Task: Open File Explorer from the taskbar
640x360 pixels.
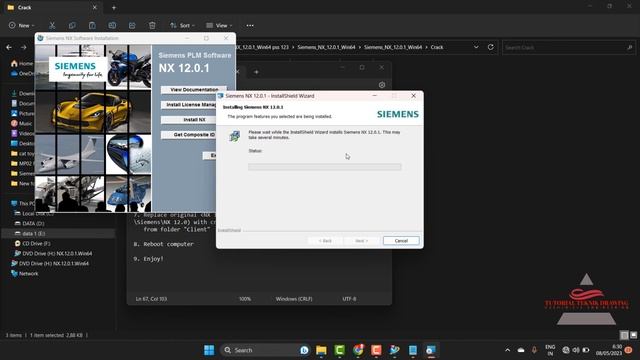Action: tap(321, 350)
